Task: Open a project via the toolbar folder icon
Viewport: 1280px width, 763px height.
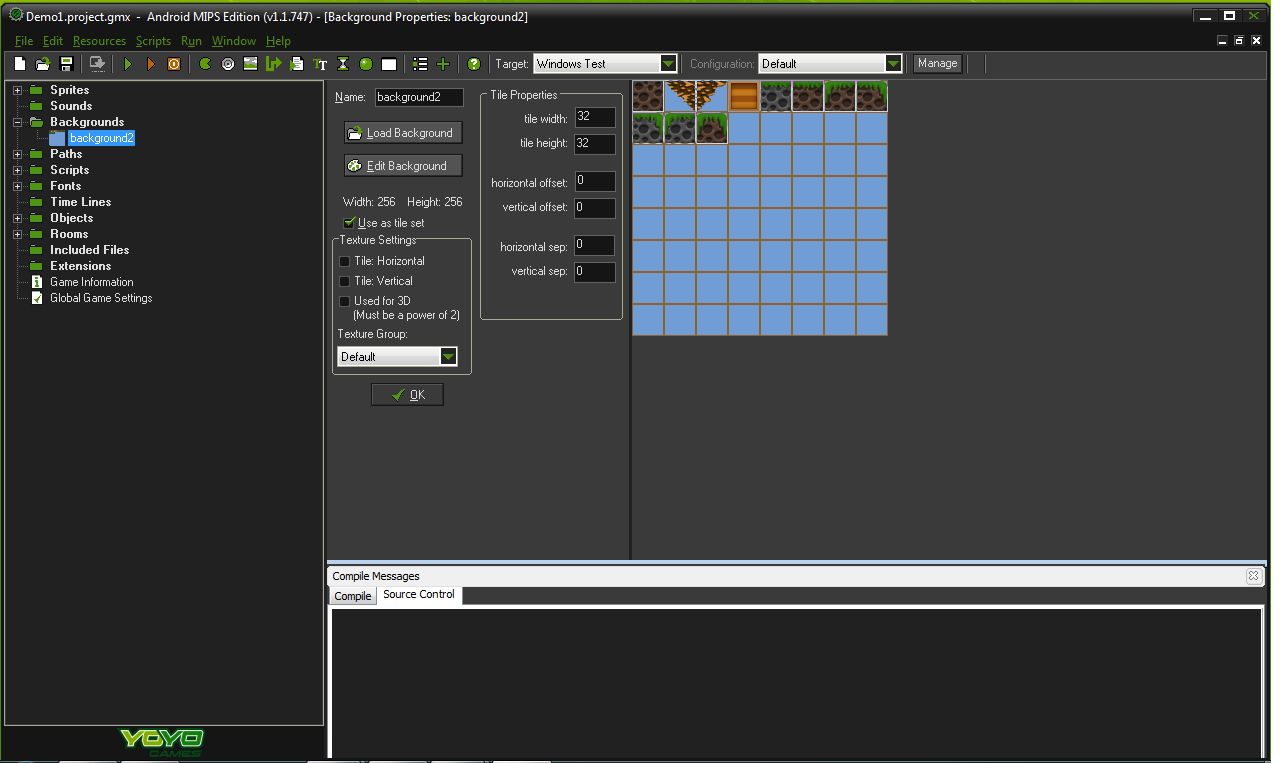Action: pyautogui.click(x=43, y=64)
